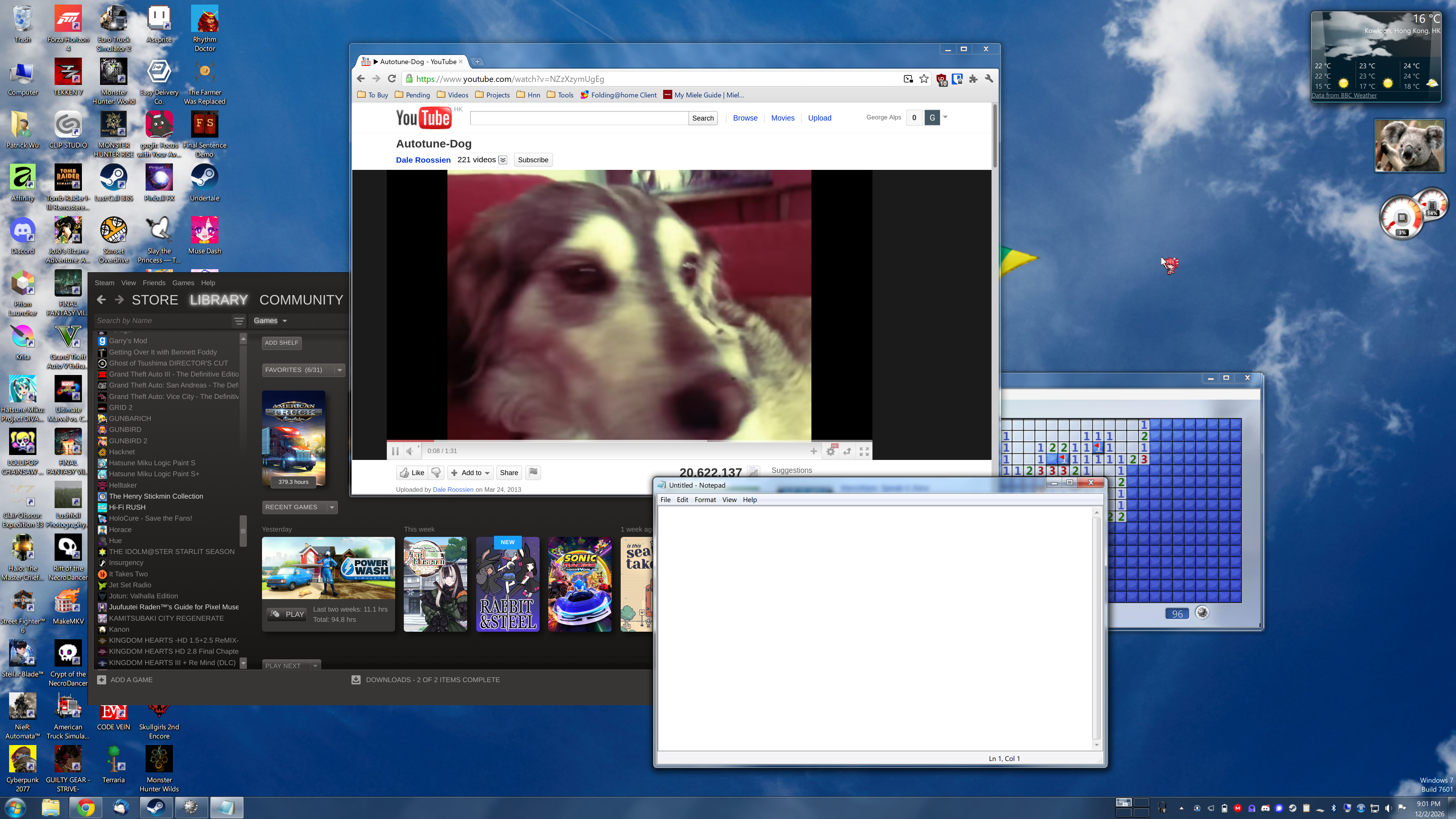The height and width of the screenshot is (819, 1456).
Task: Mute the video with the speaker icon
Action: pyautogui.click(x=410, y=451)
